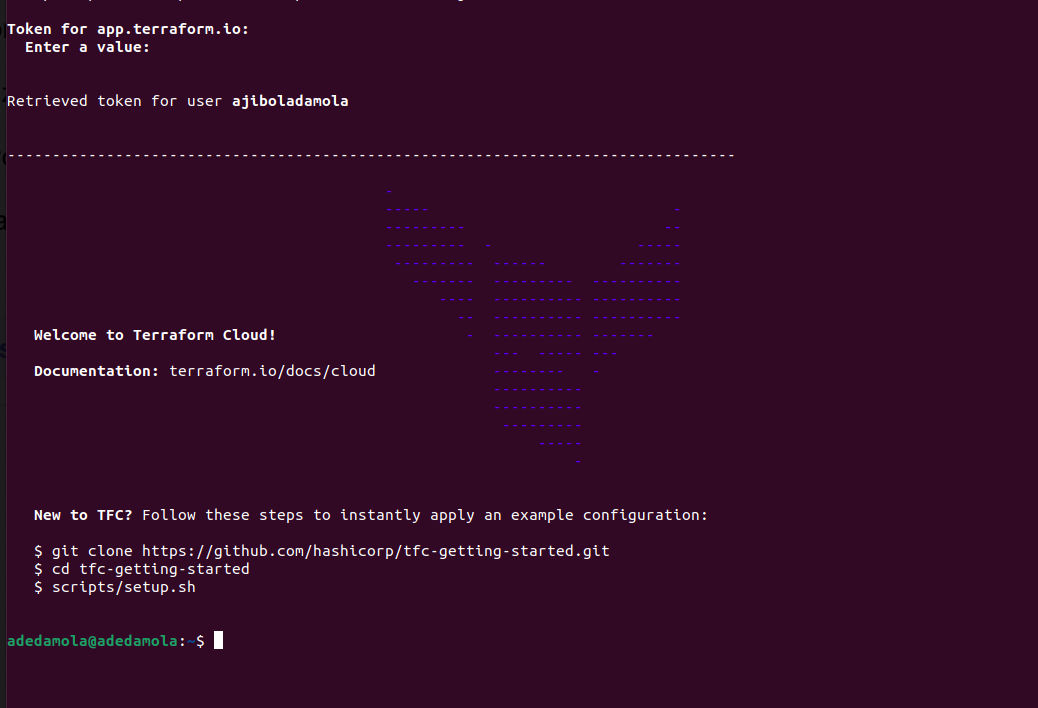Click the empty terminal area below the prompt
The width and height of the screenshot is (1038, 708).
click(500, 680)
